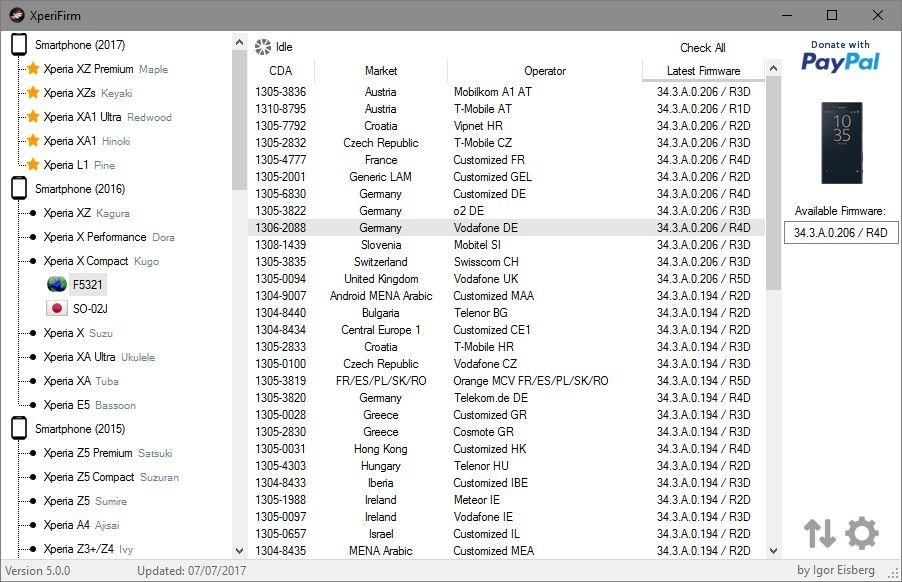Sort by CDA column header
This screenshot has width=902, height=582.
point(281,71)
